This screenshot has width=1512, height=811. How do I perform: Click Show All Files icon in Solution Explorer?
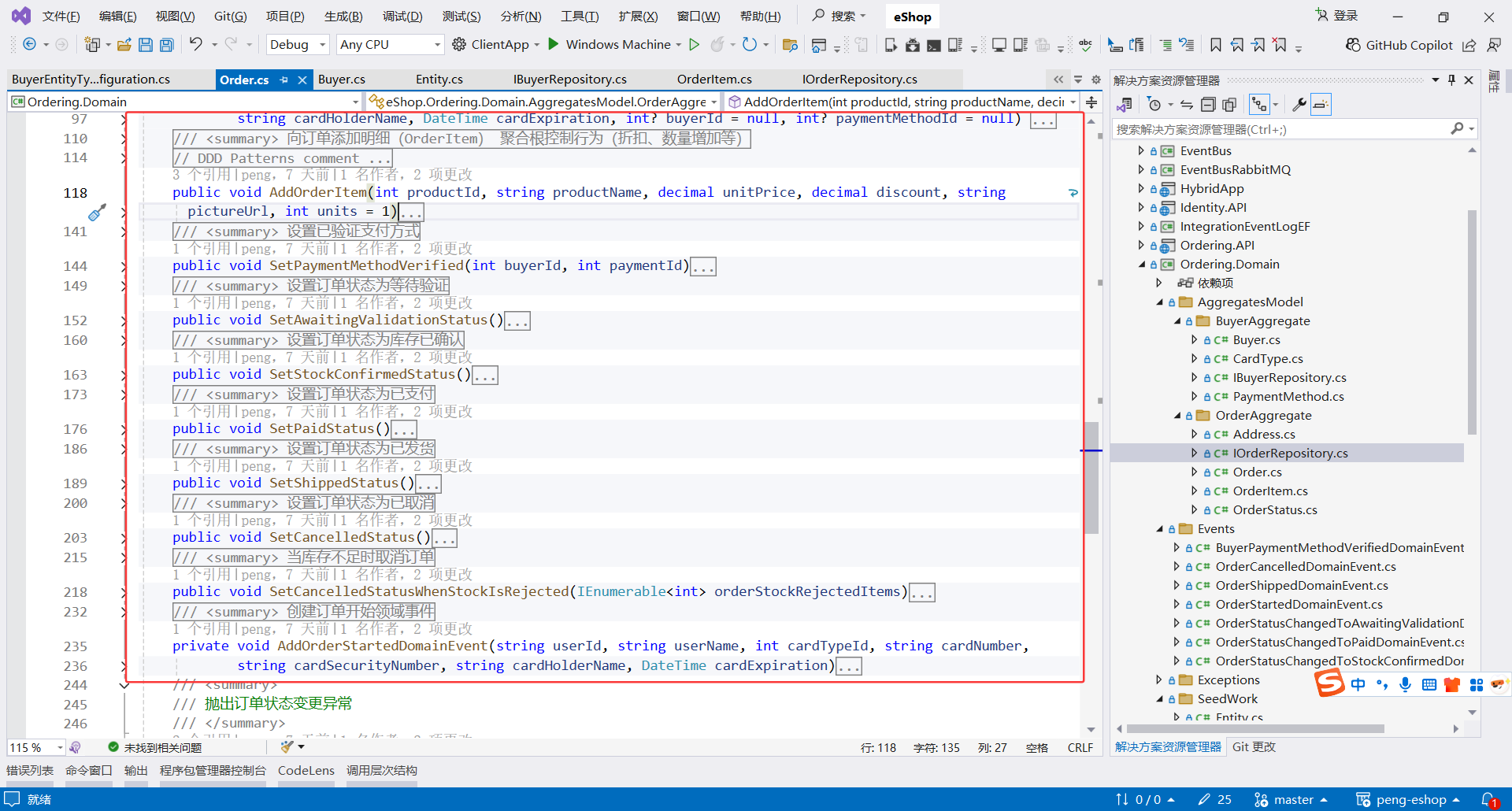coord(1229,104)
